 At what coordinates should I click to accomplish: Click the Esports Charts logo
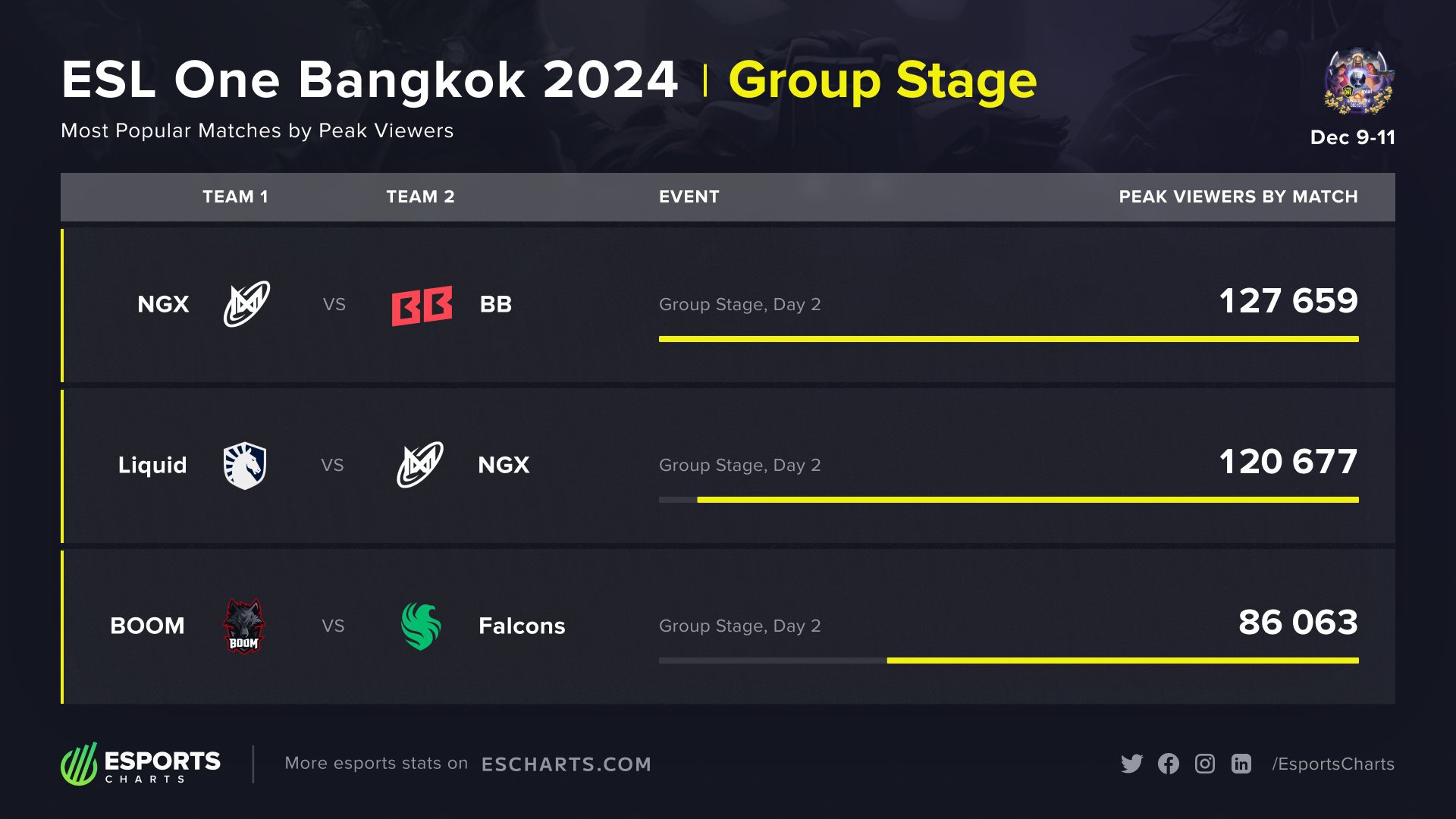tap(141, 764)
